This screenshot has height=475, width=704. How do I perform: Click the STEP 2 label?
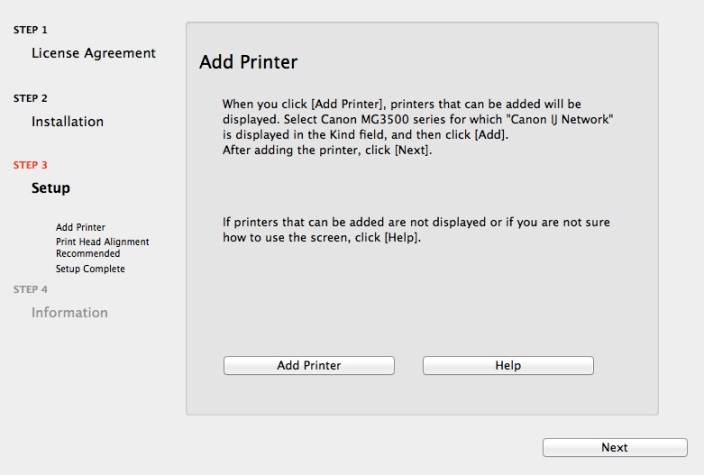[31, 99]
